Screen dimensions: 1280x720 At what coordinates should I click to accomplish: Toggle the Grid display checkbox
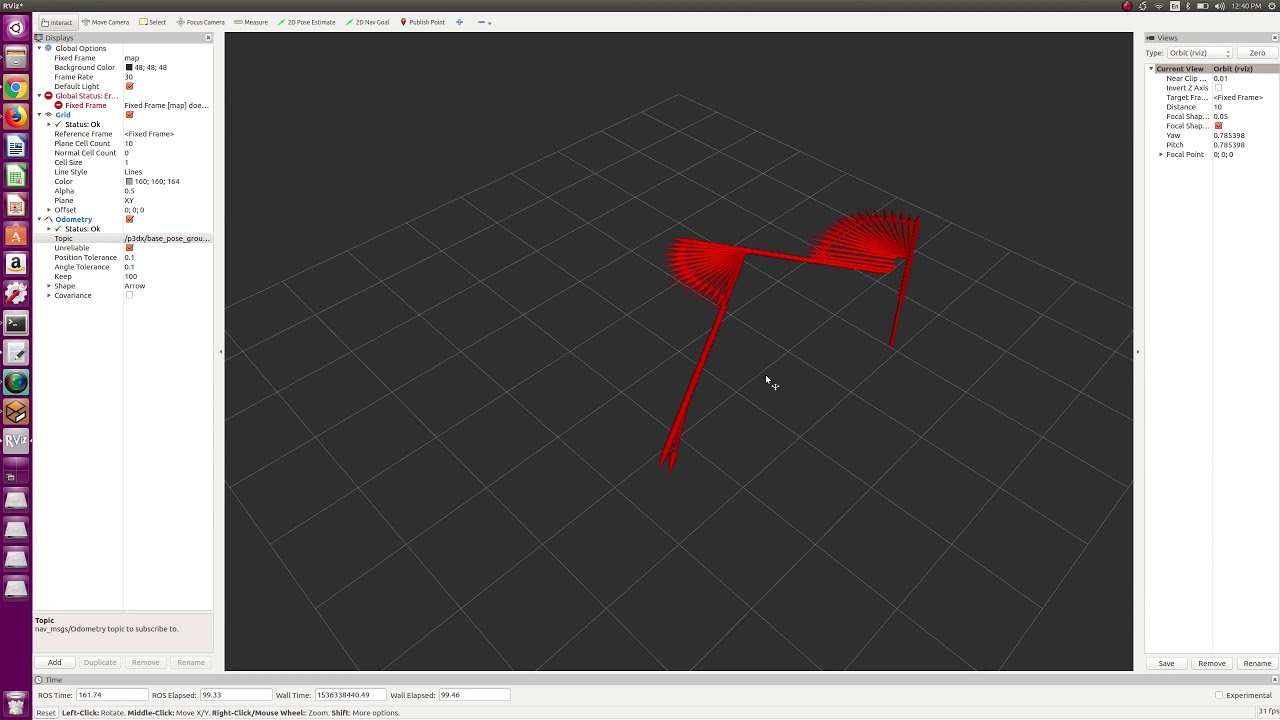129,115
